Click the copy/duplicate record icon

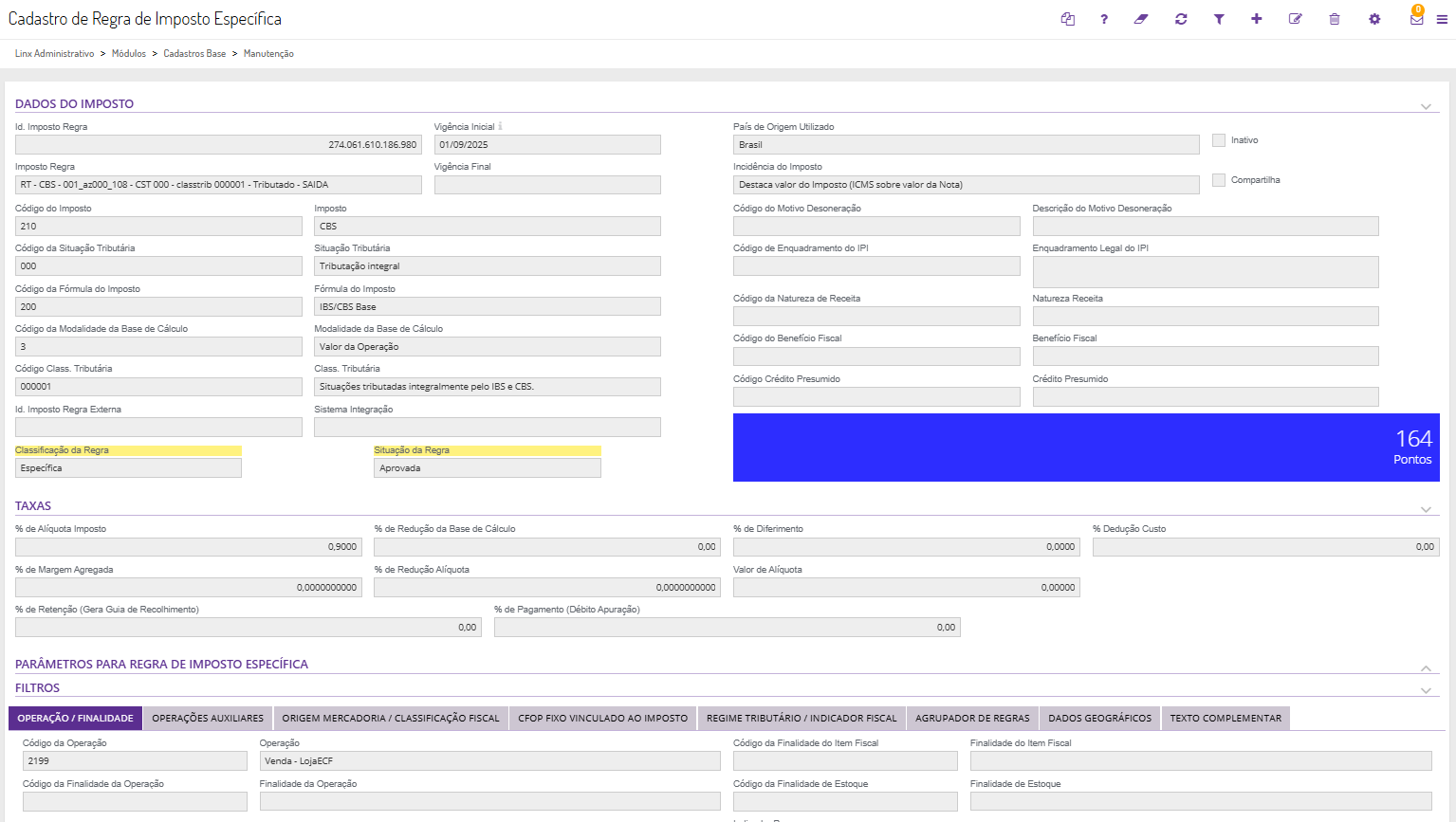tap(1068, 19)
